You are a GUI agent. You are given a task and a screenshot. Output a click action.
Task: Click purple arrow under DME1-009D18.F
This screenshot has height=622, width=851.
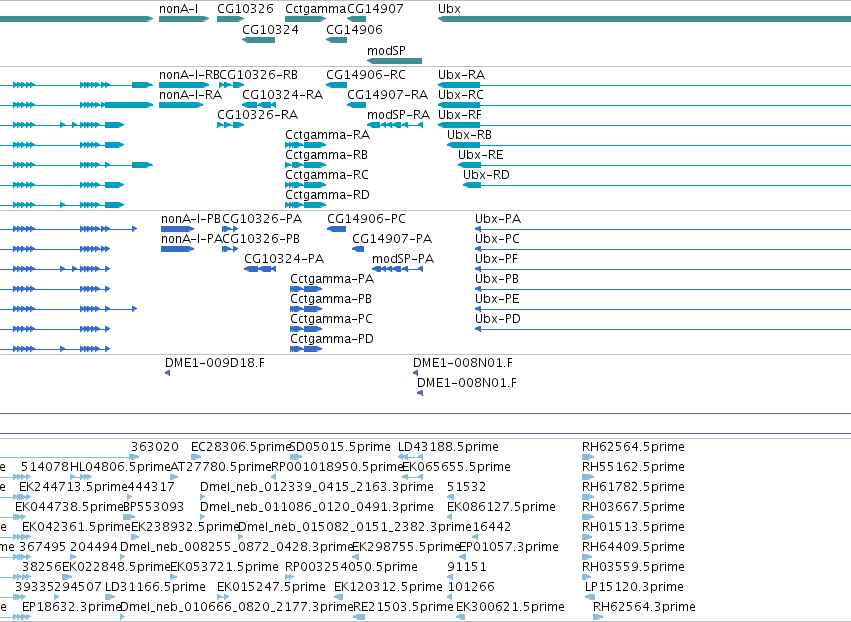tap(168, 373)
